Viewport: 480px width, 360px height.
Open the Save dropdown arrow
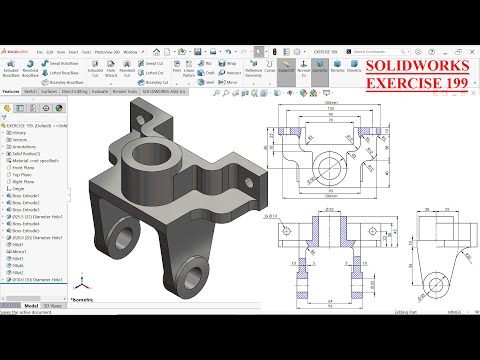pyautogui.click(x=205, y=52)
